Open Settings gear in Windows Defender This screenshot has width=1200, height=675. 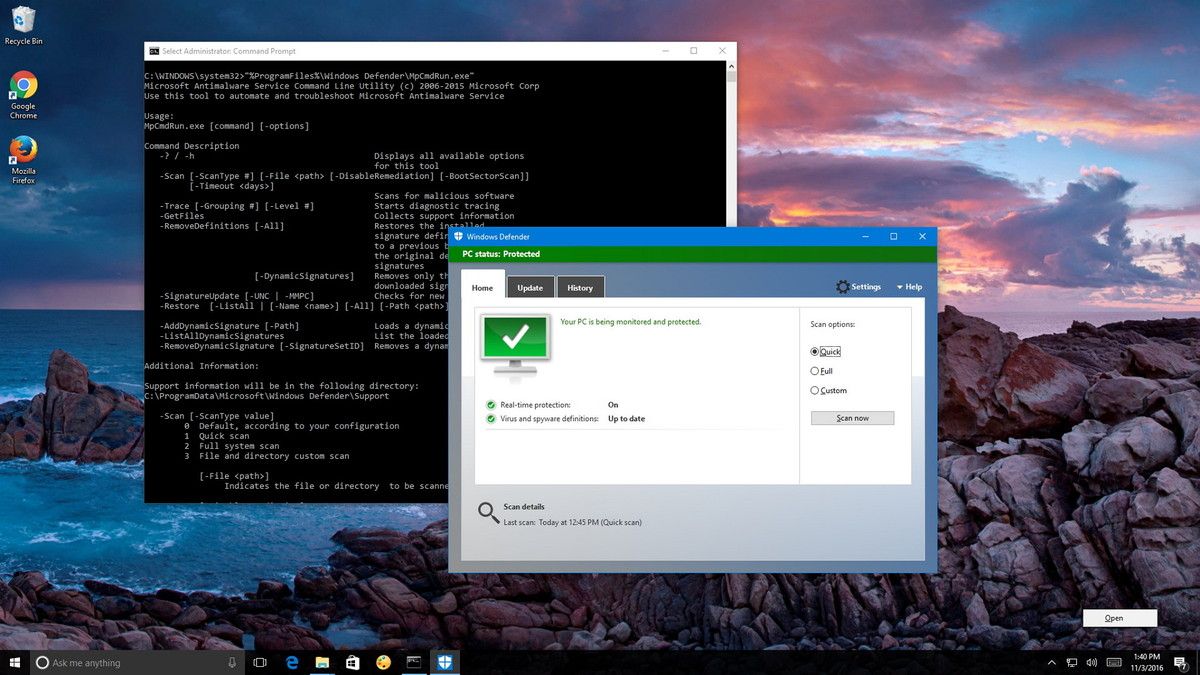859,287
